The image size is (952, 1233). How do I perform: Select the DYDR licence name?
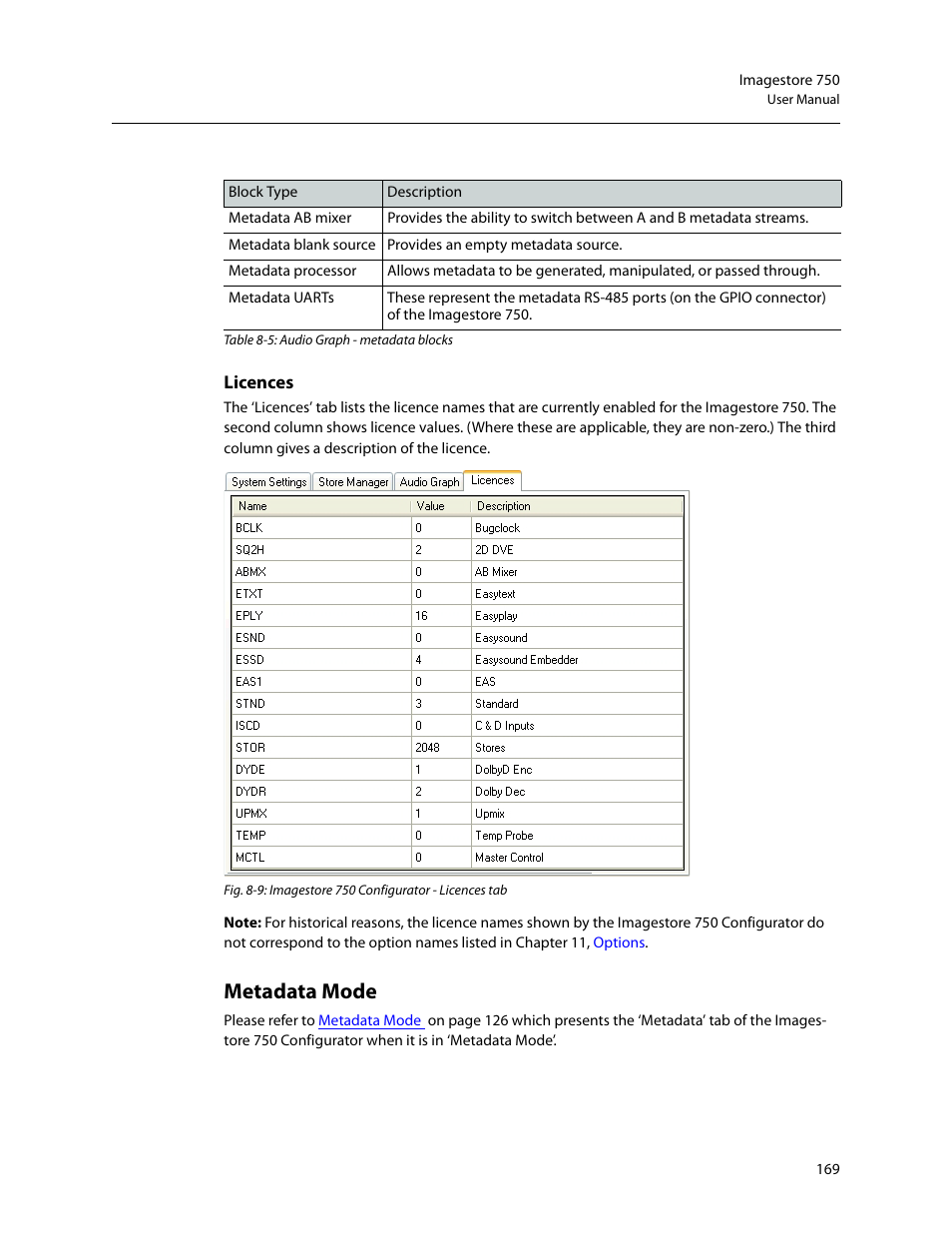pyautogui.click(x=250, y=792)
